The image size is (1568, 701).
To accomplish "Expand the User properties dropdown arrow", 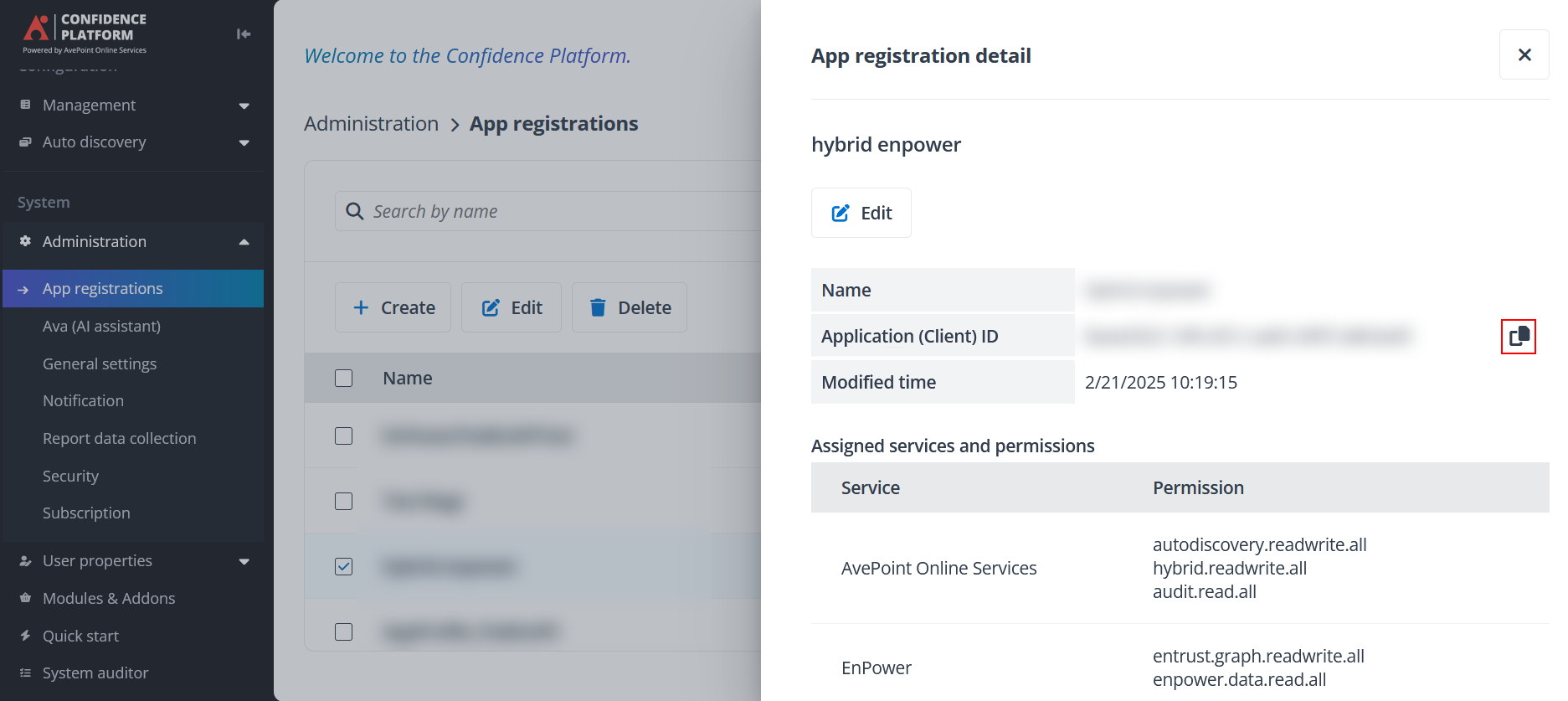I will (x=244, y=561).
